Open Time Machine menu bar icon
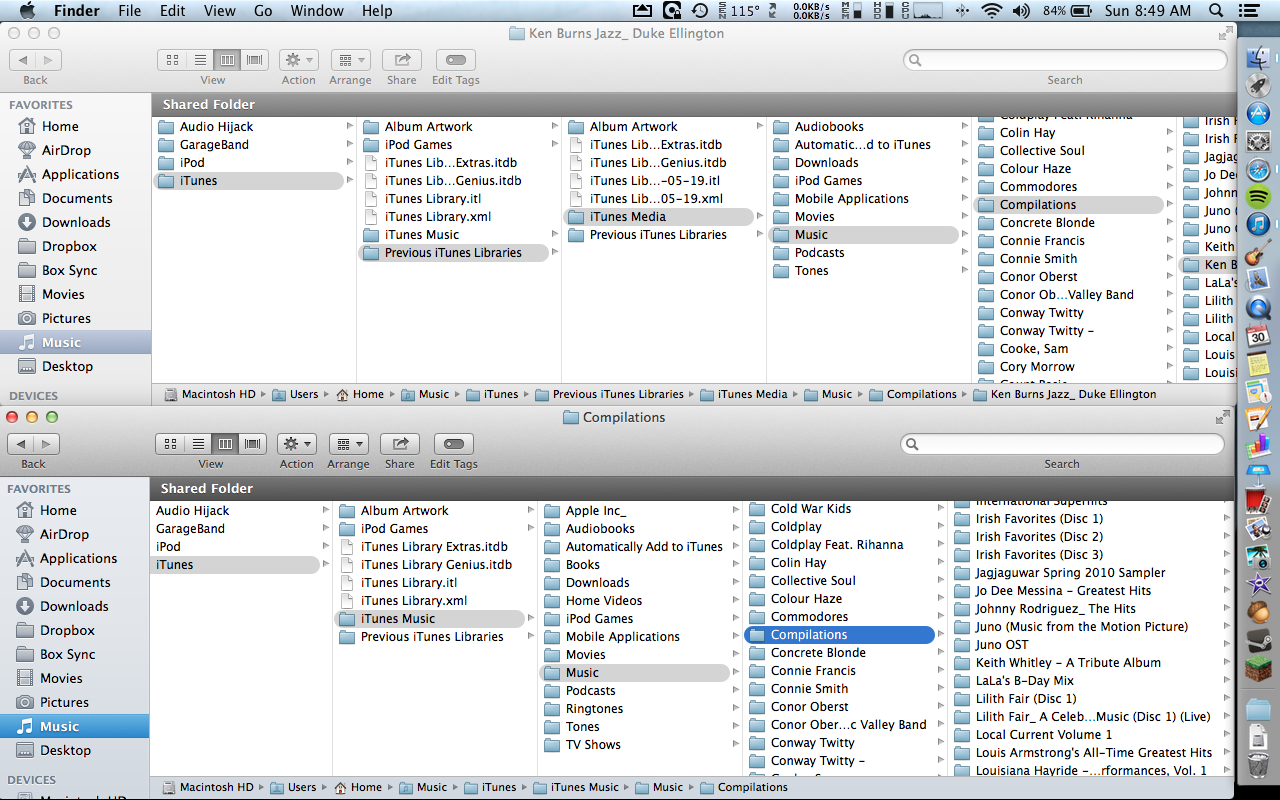Screen dimensions: 1280x800 [x=700, y=11]
